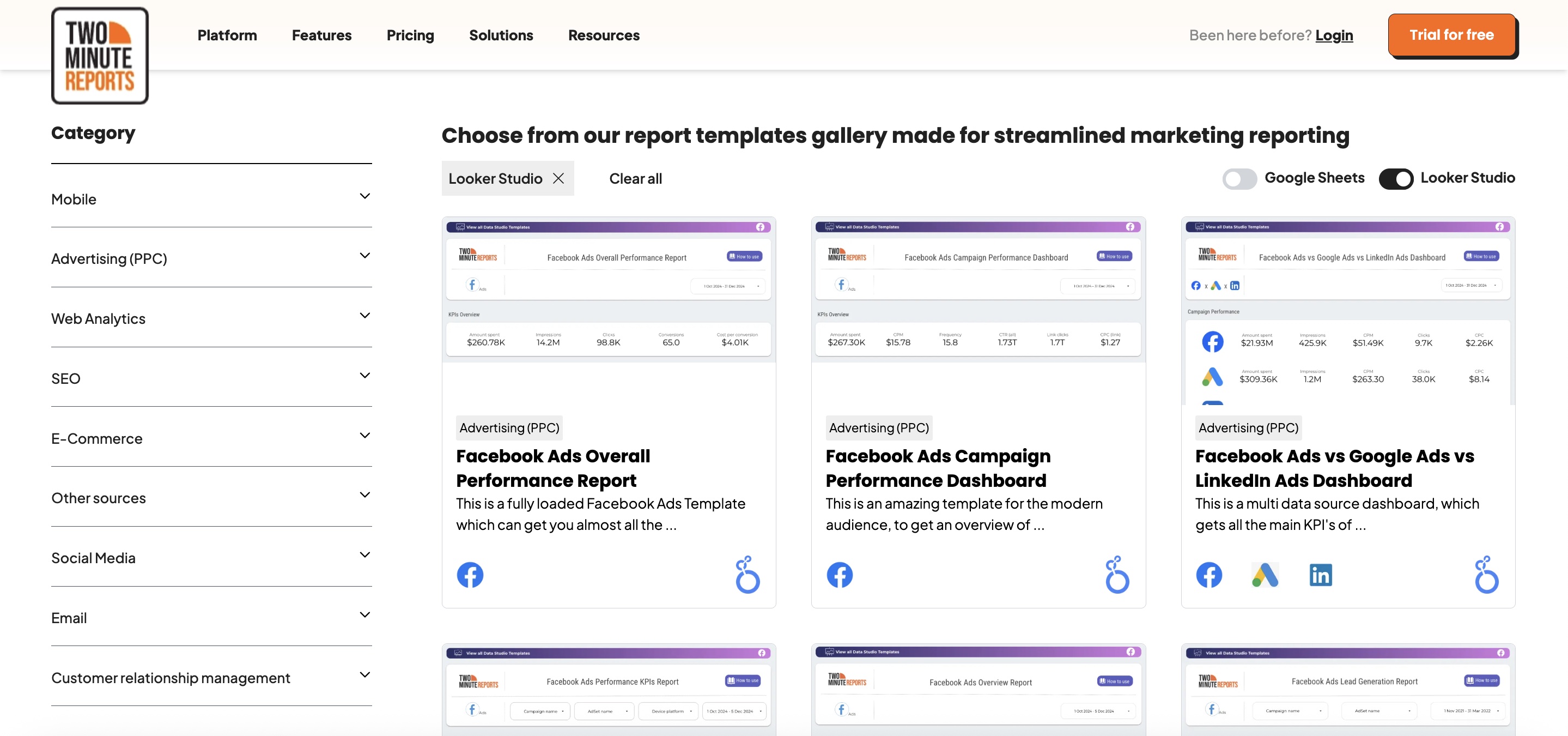Click Advertising (PPC) tag on LinkedIn Ads Dashboard card
1568x736 pixels.
pos(1248,428)
